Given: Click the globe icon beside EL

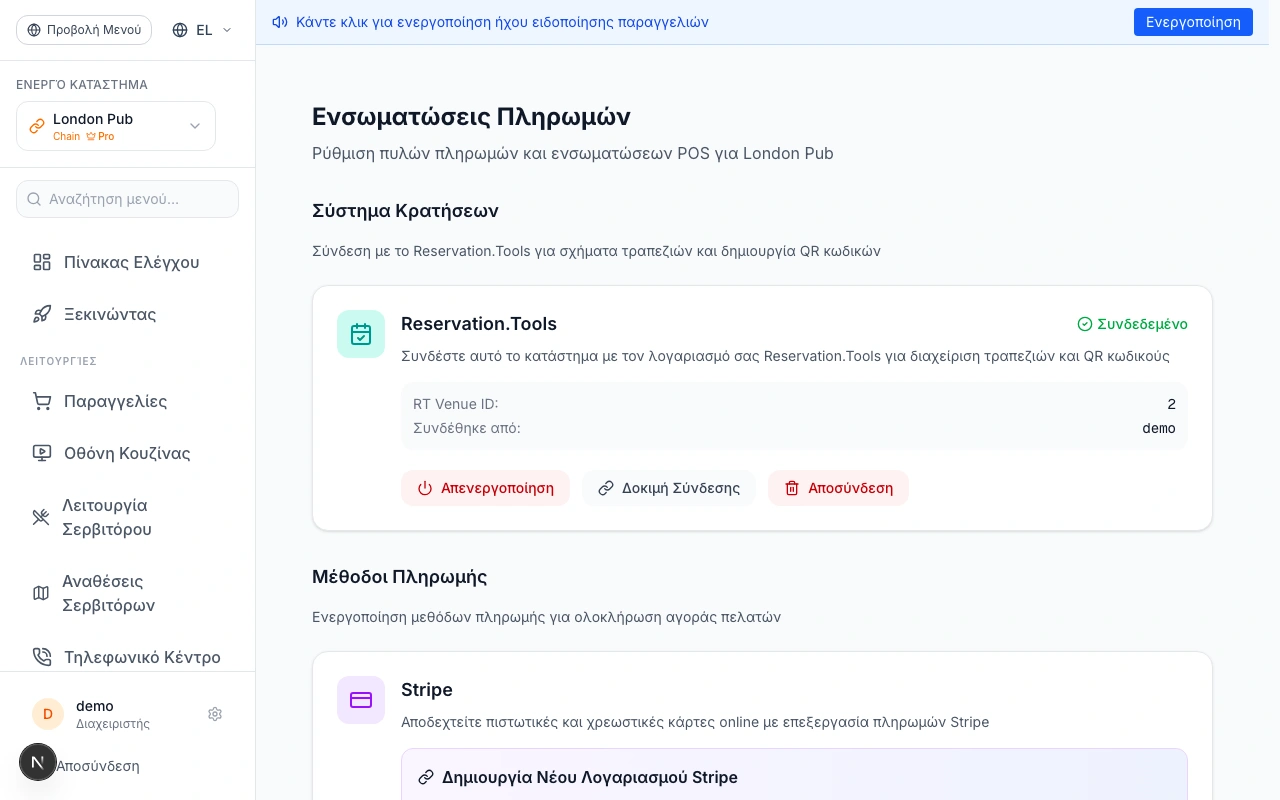Looking at the screenshot, I should (x=180, y=30).
